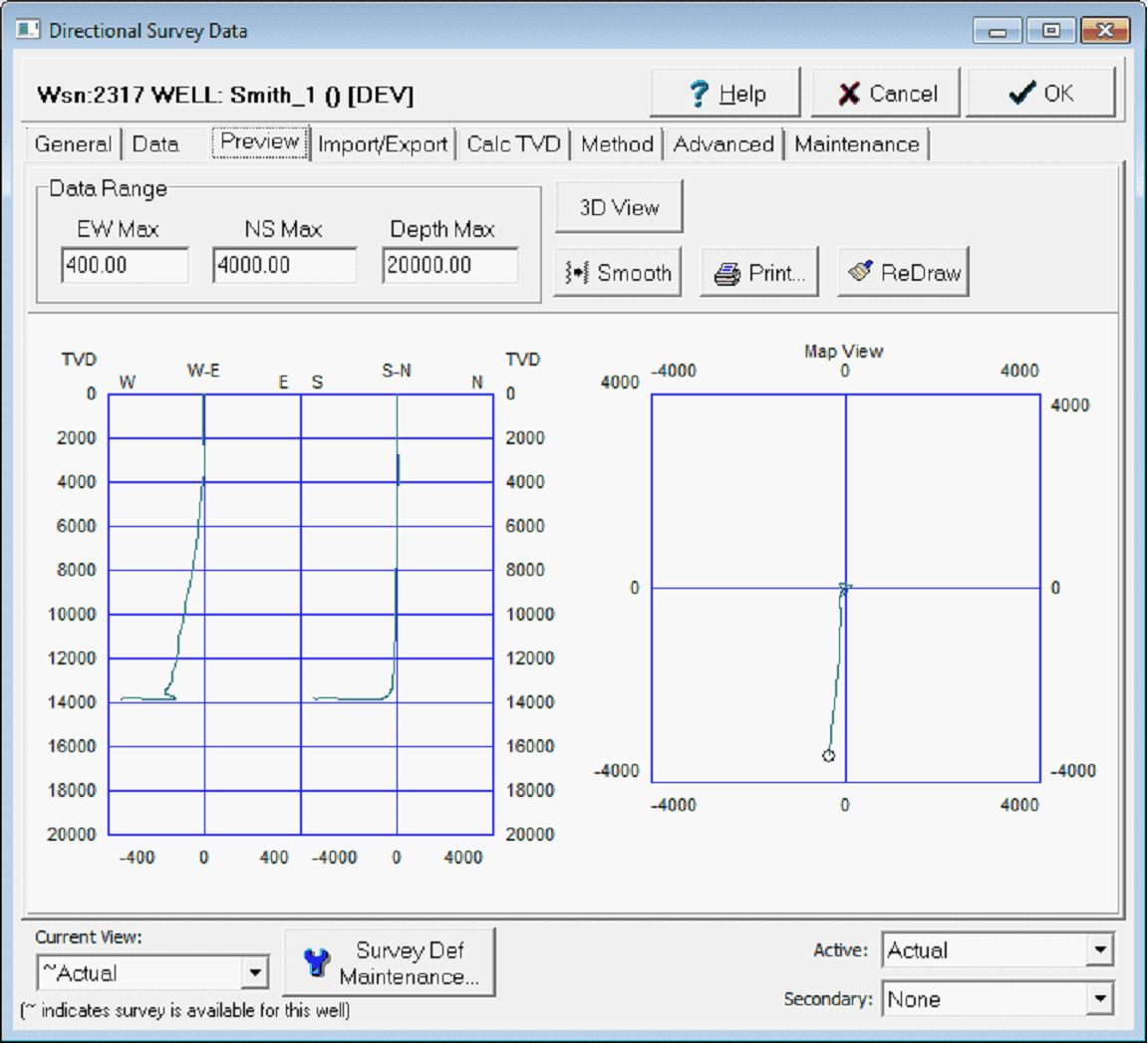Click ReDraw paintbrush button
1148x1044 pixels.
[903, 273]
